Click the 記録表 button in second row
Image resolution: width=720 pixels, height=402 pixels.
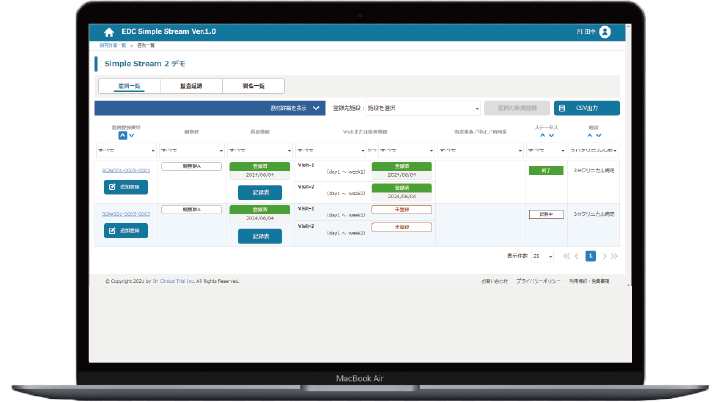[252, 236]
